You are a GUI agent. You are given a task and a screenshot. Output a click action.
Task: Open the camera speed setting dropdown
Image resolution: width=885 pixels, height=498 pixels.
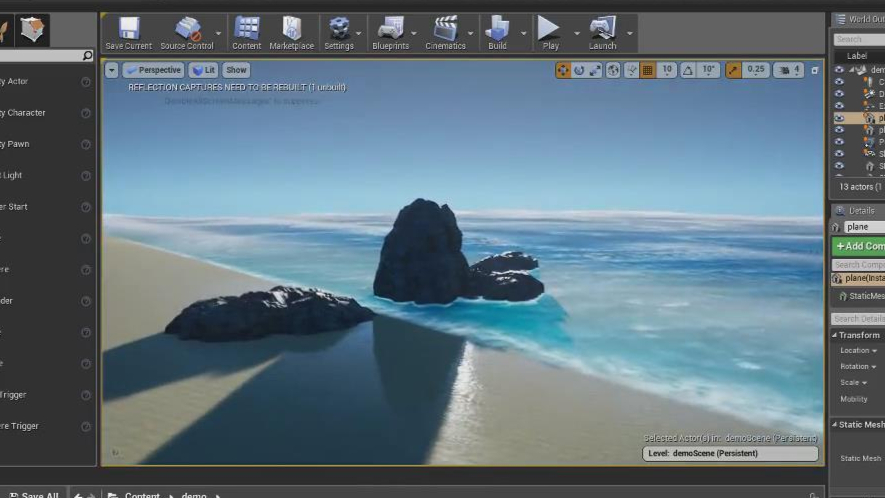pyautogui.click(x=790, y=70)
